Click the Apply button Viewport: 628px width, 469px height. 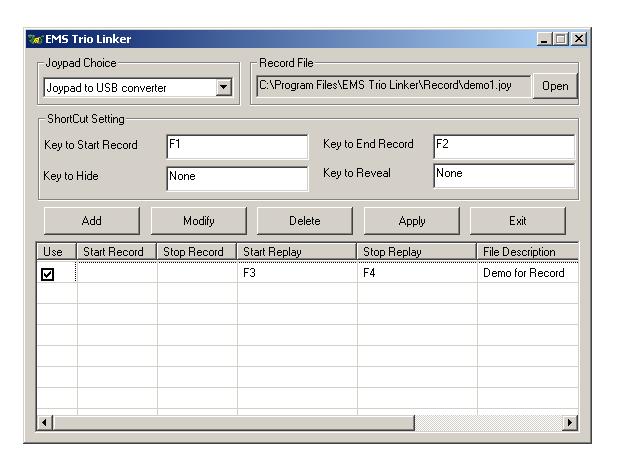[412, 221]
